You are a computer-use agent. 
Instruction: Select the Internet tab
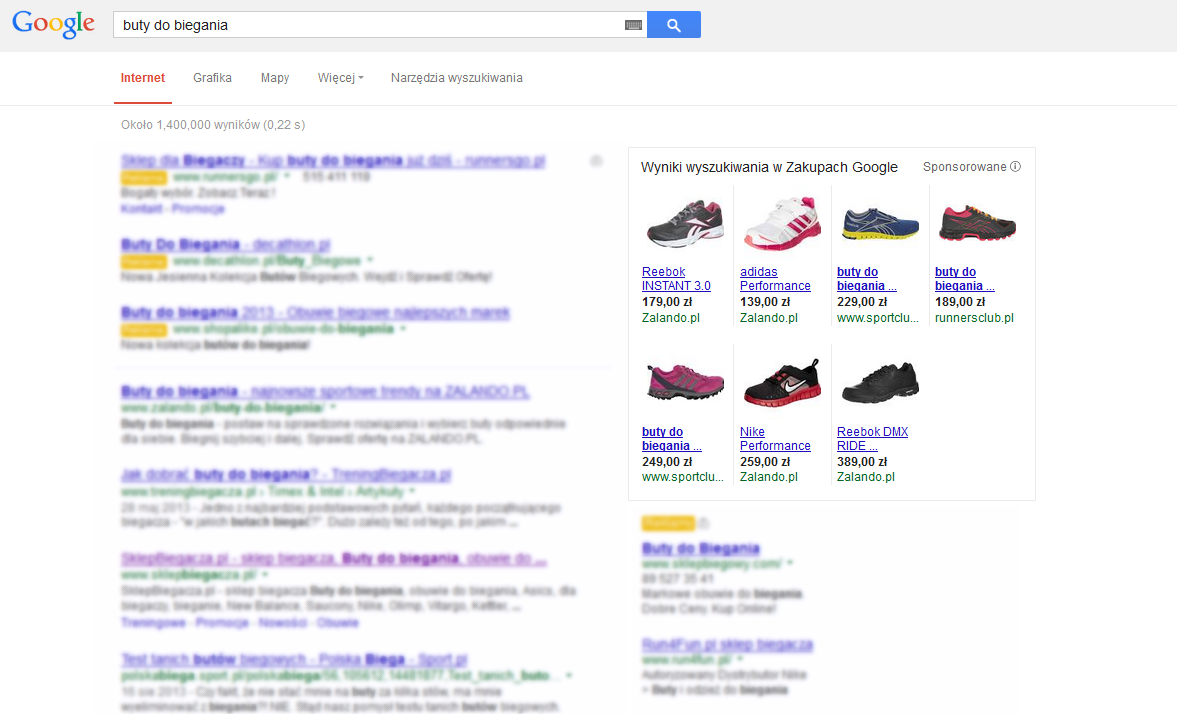click(x=143, y=78)
